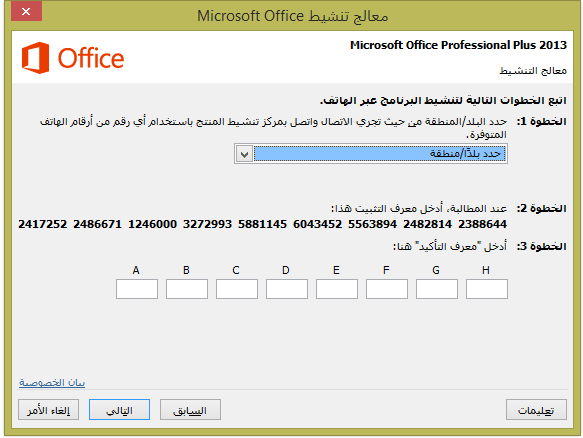Select confirmation ID field H
This screenshot has width=583, height=438.
(x=487, y=289)
